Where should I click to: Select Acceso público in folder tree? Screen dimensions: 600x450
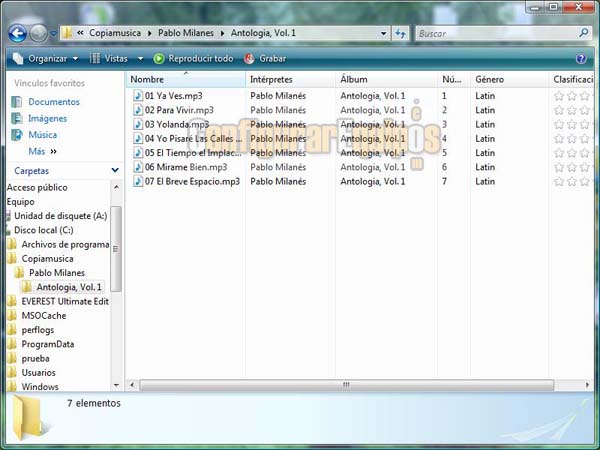click(x=37, y=188)
